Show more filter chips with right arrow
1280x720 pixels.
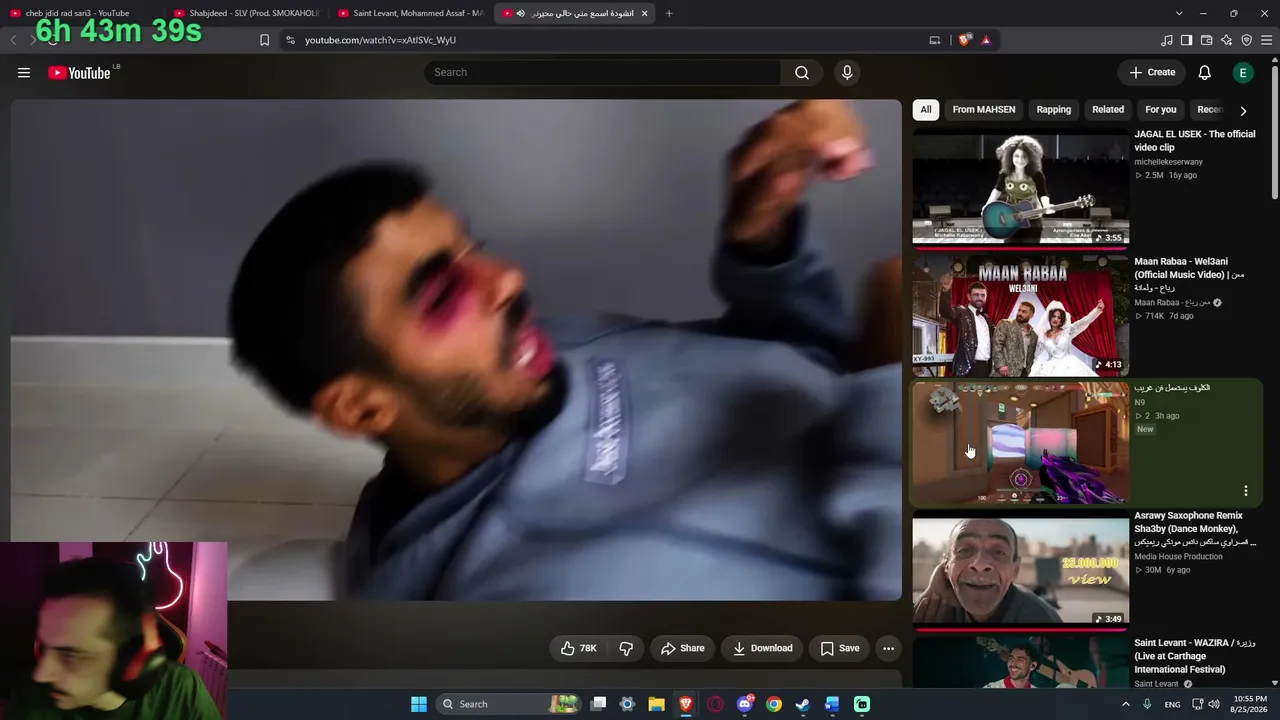[x=1243, y=110]
